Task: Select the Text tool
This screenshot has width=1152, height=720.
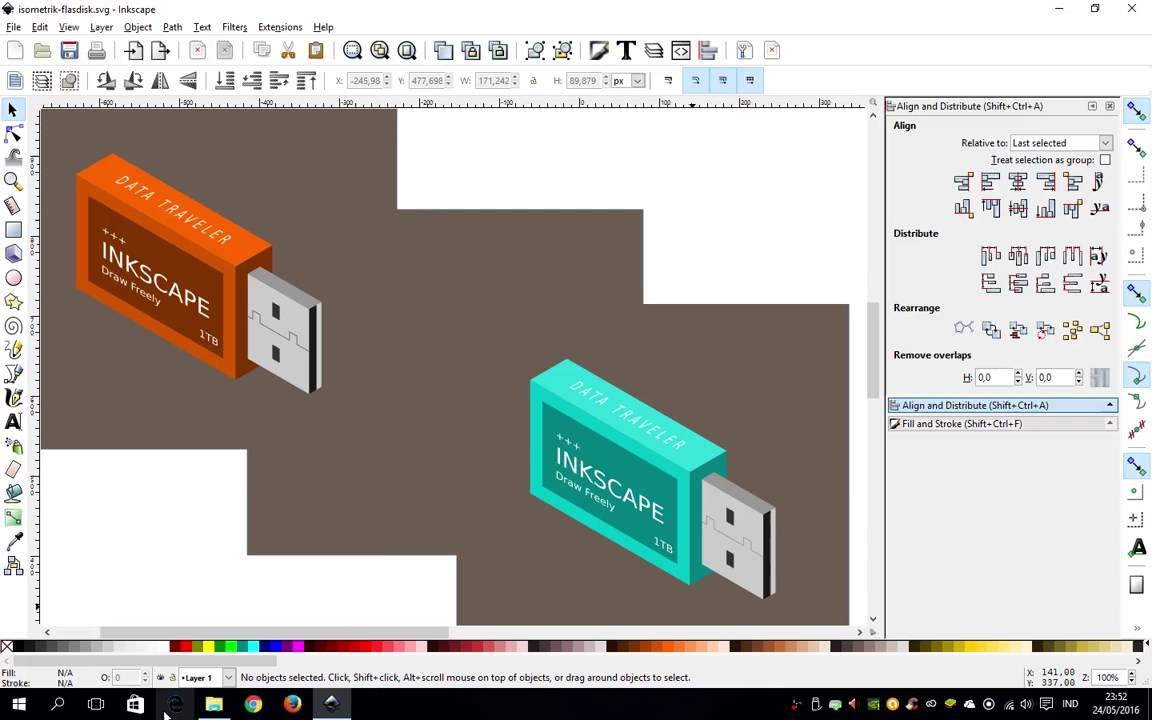Action: (14, 421)
